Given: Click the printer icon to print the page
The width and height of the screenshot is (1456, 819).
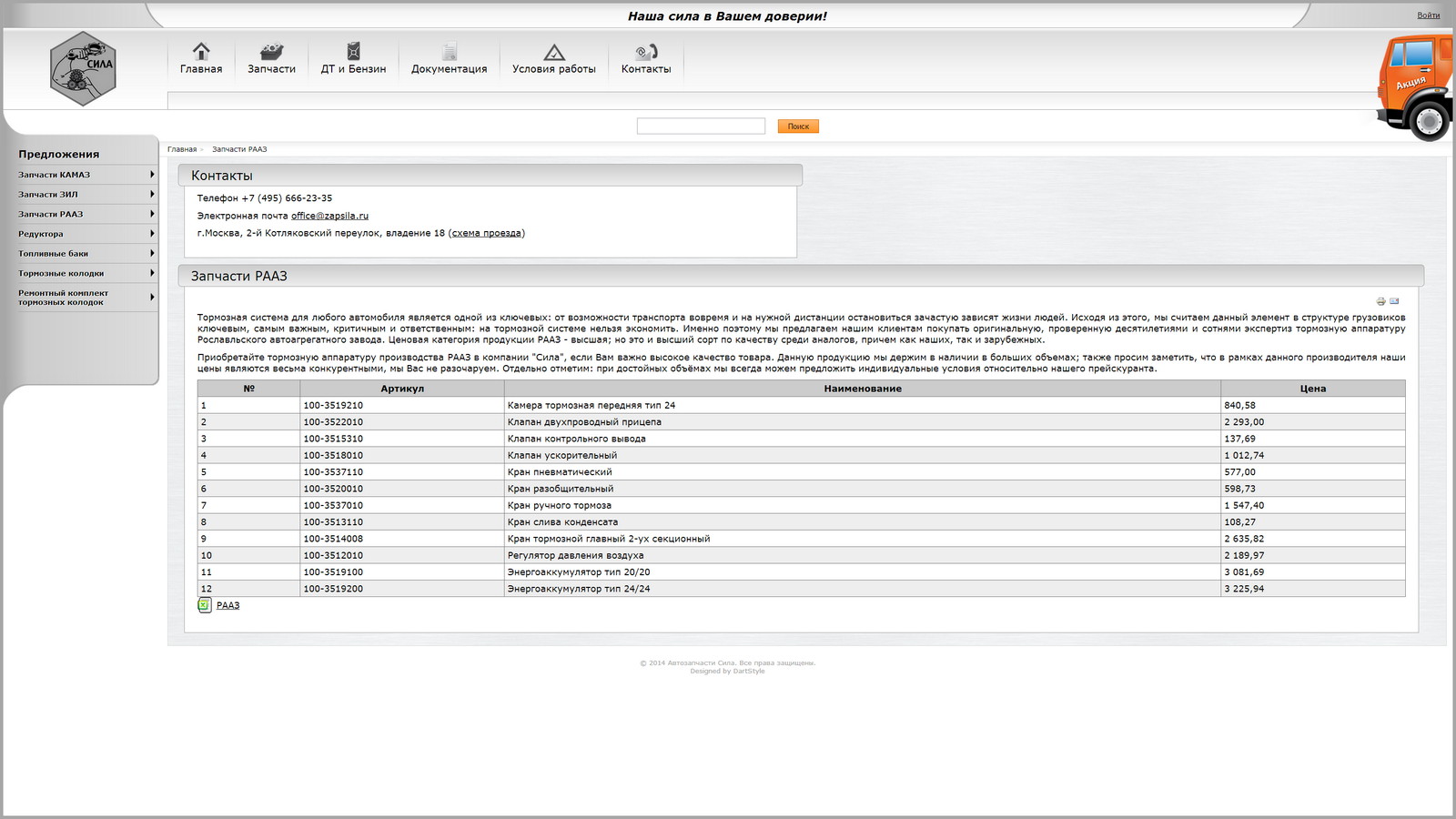Looking at the screenshot, I should [x=1380, y=301].
